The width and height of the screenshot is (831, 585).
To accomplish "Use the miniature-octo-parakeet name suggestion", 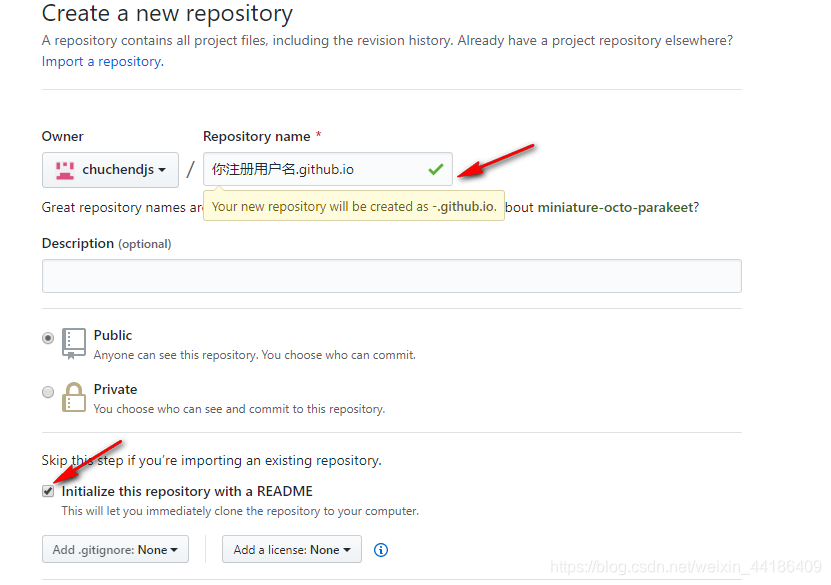I will pyautogui.click(x=615, y=207).
